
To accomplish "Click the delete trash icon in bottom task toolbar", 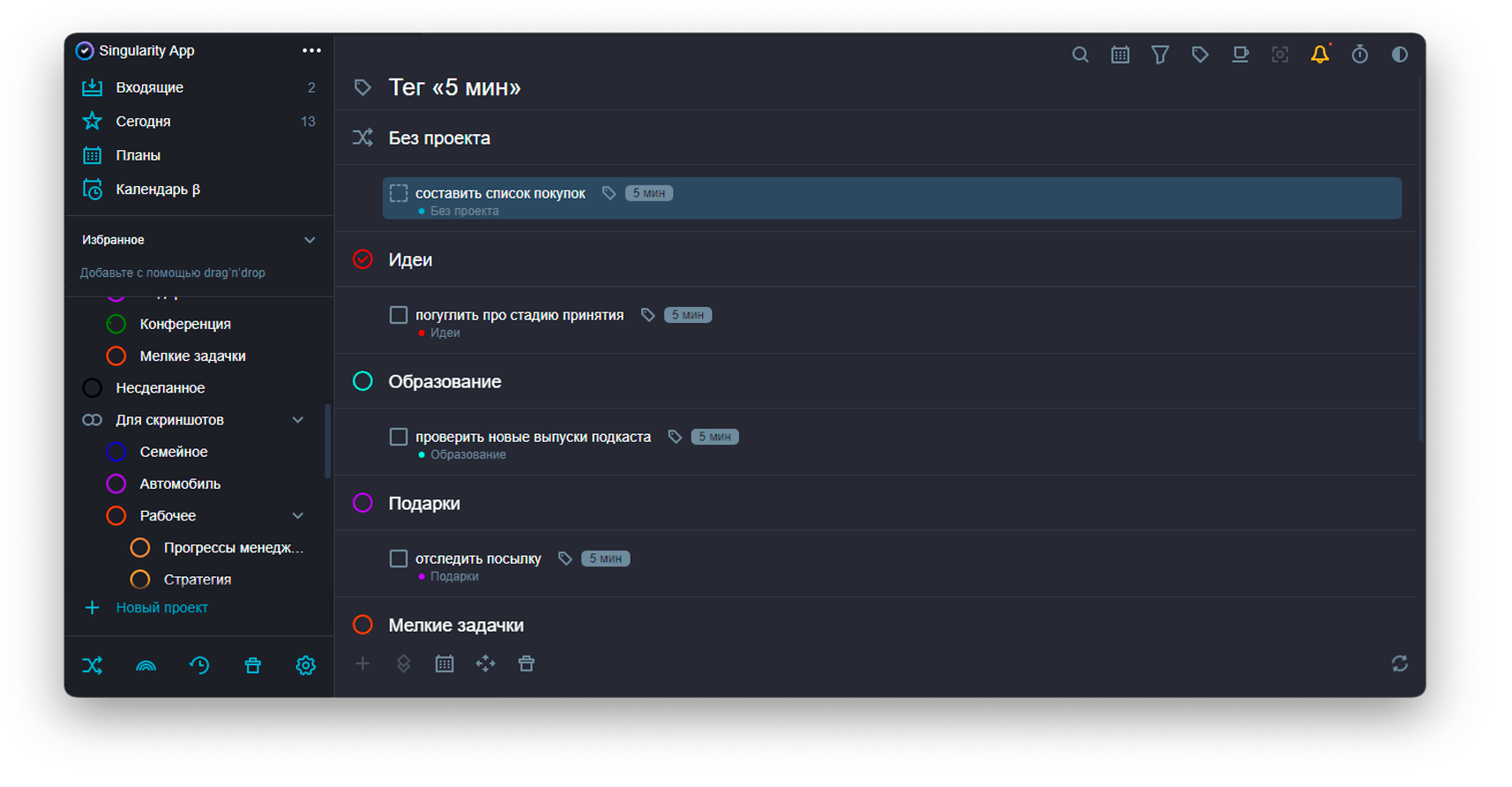I will [x=527, y=663].
